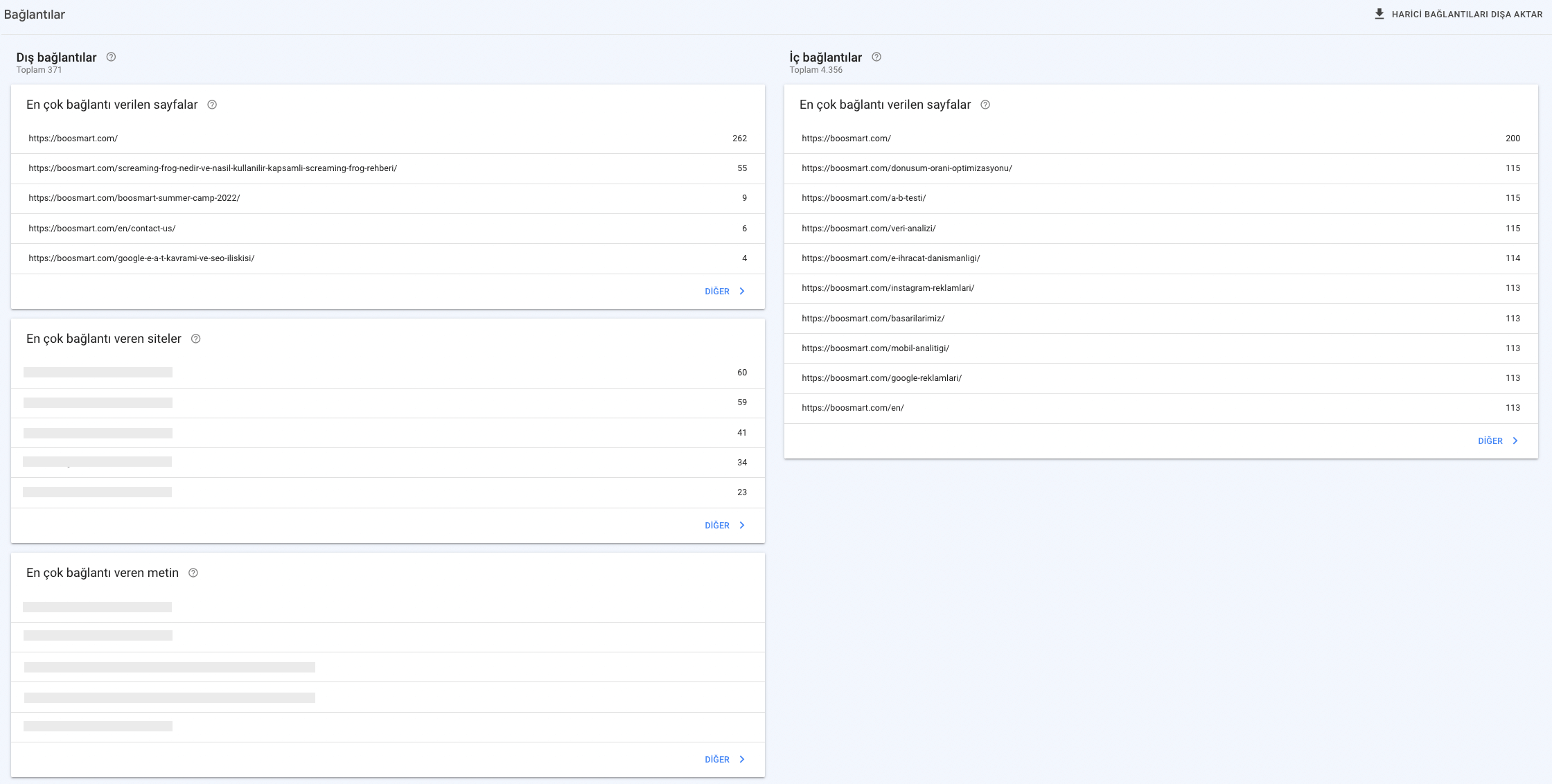Click HARİCİ BAĞLANTILARI DIŞA AKTAR button
Viewport: 1552px width, 784px height.
[x=1458, y=14]
